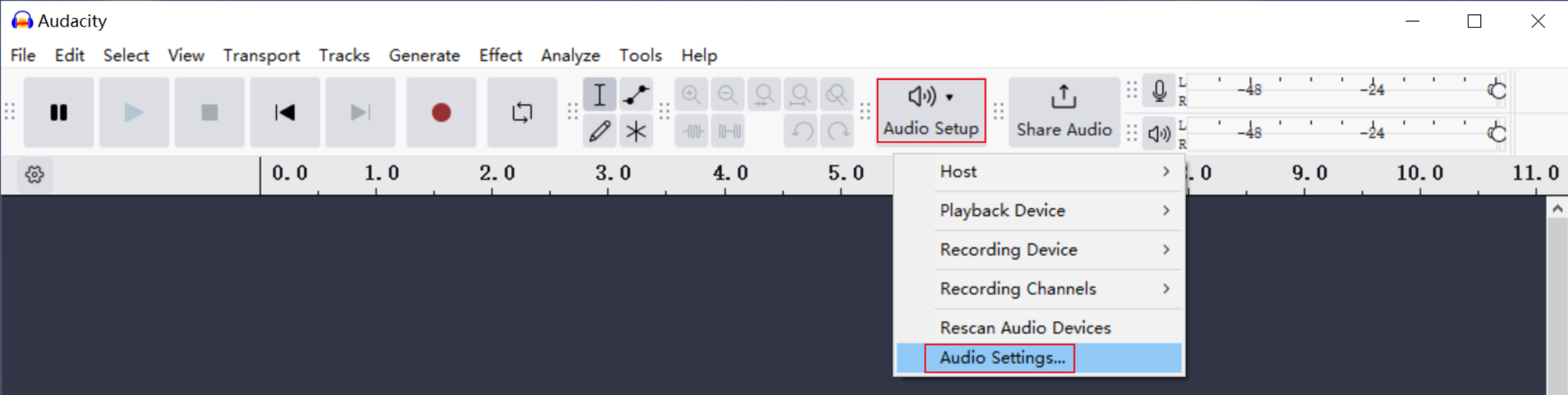
Task: Open the Audio Setup dropdown
Action: pos(931,111)
